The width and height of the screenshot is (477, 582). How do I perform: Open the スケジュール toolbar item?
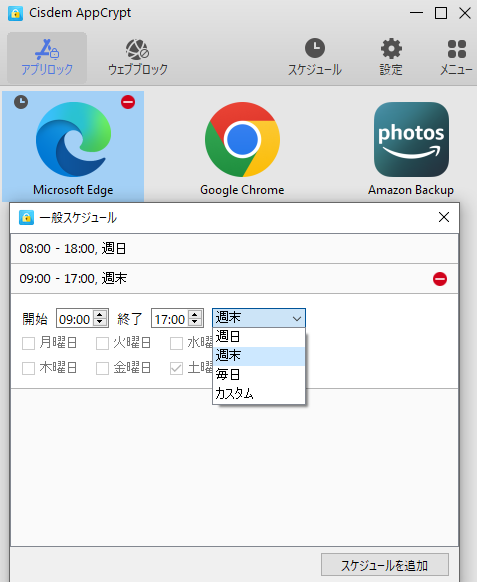pyautogui.click(x=315, y=58)
